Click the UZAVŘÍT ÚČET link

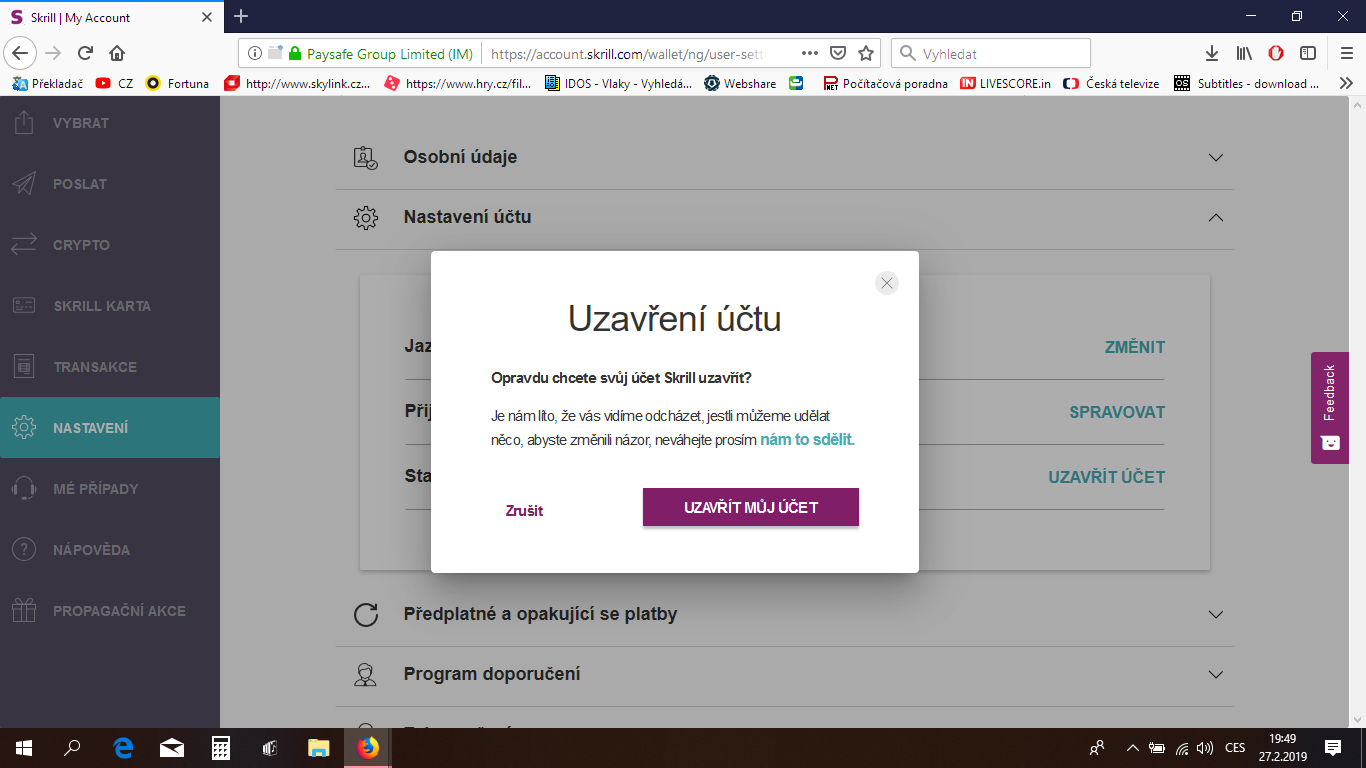1107,477
